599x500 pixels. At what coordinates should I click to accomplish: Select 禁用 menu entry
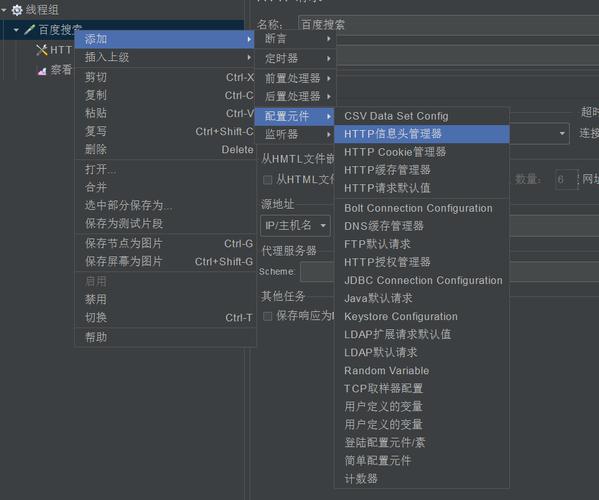[165, 299]
